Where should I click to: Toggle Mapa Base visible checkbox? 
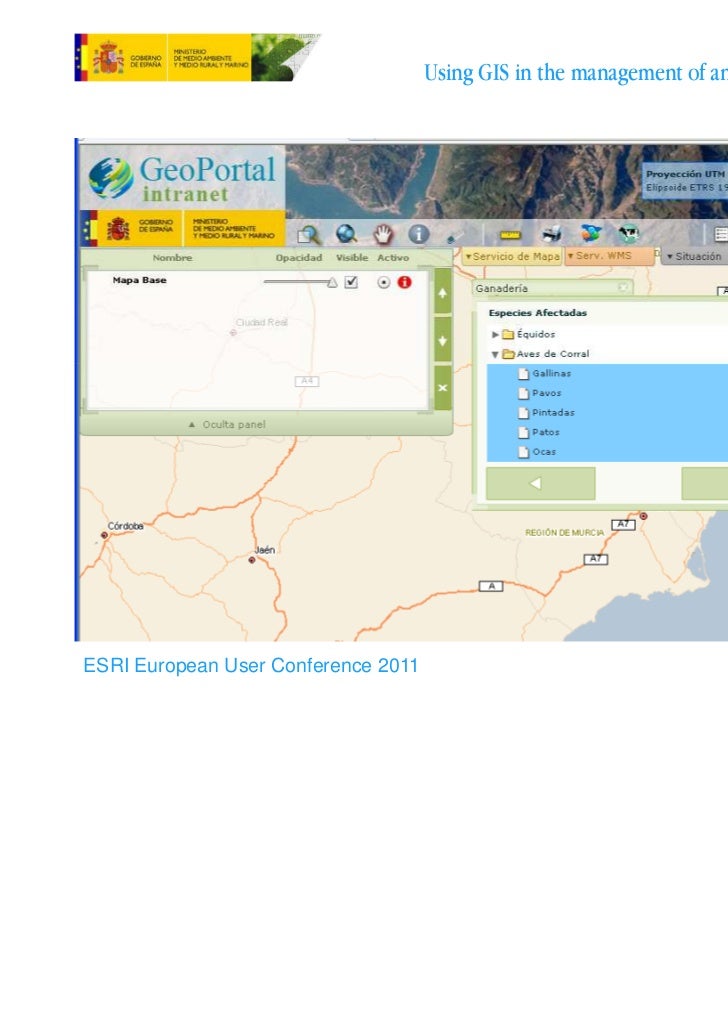[351, 282]
